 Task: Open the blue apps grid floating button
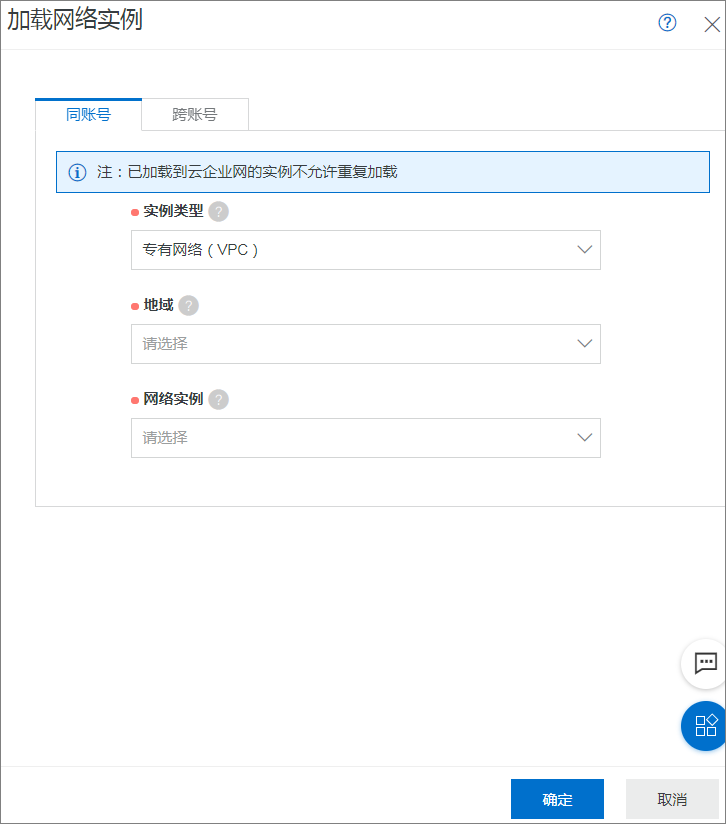[x=705, y=726]
